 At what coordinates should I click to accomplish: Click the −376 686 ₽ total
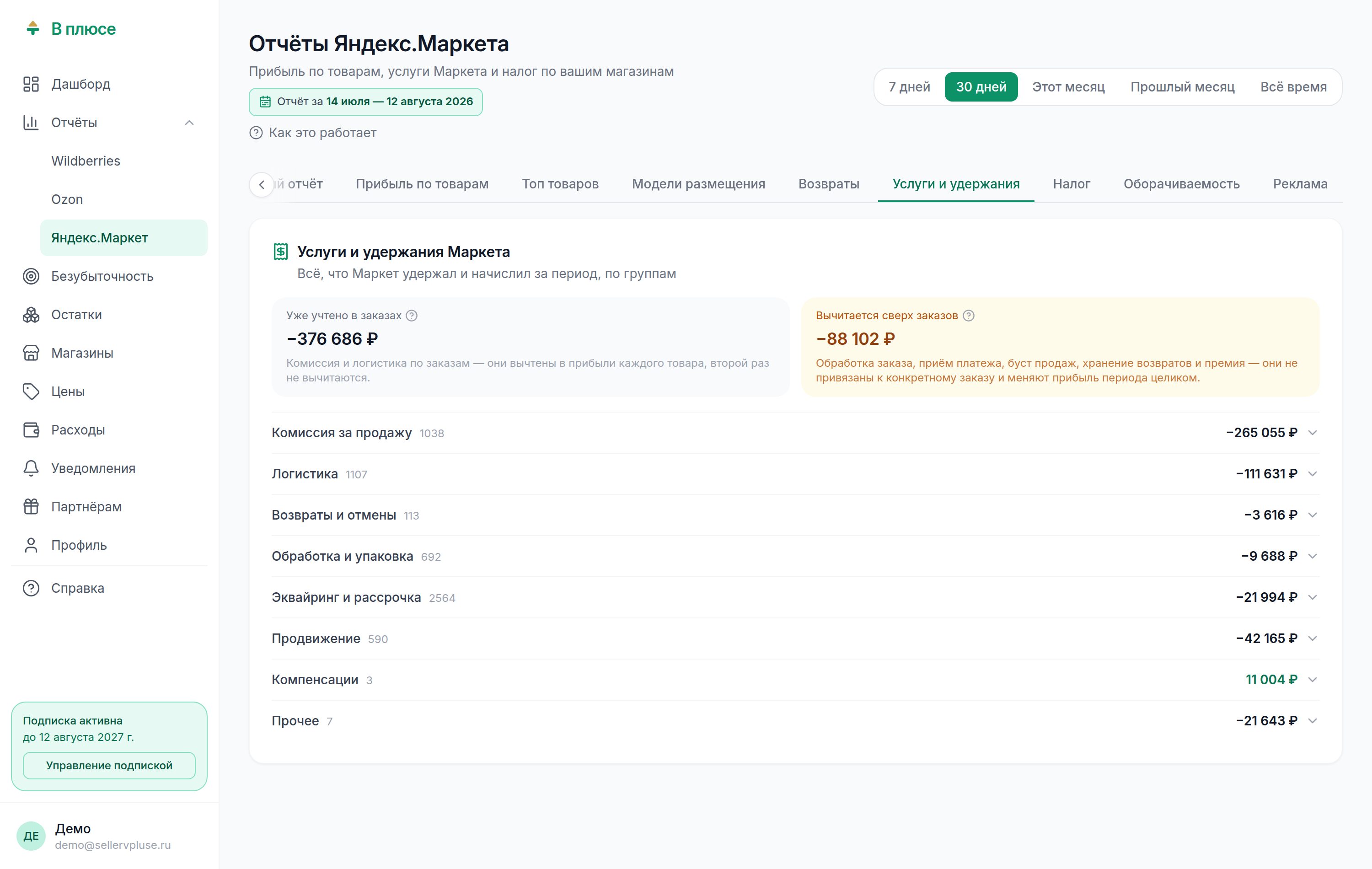click(x=332, y=339)
